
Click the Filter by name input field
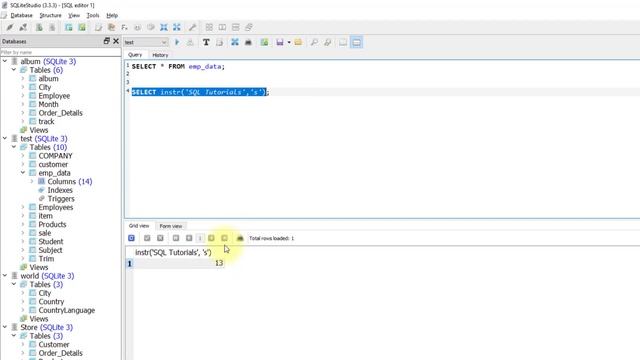[x=61, y=52]
